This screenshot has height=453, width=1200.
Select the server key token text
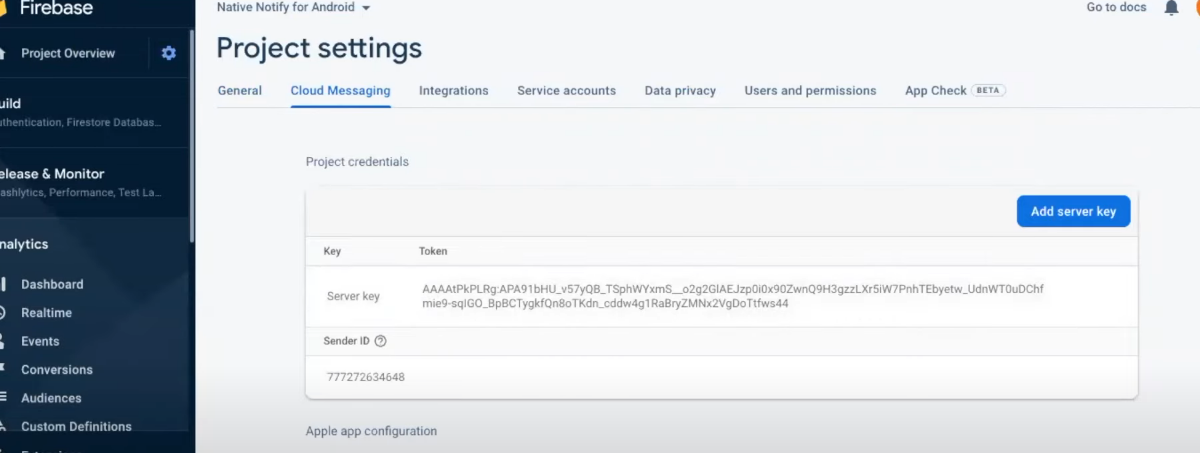coord(733,296)
